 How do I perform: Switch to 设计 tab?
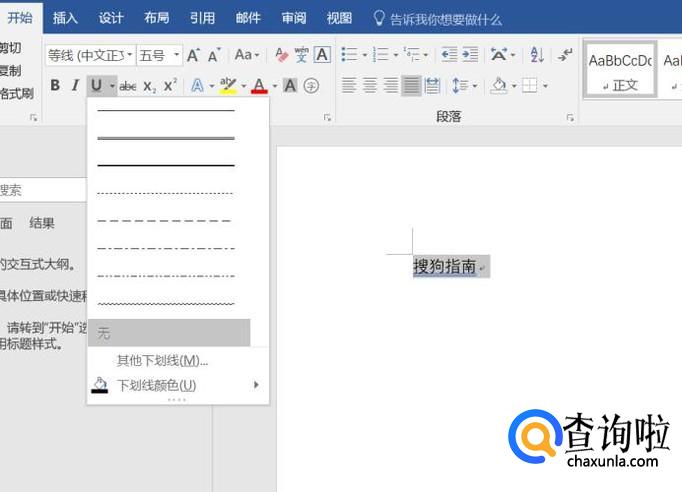[111, 18]
